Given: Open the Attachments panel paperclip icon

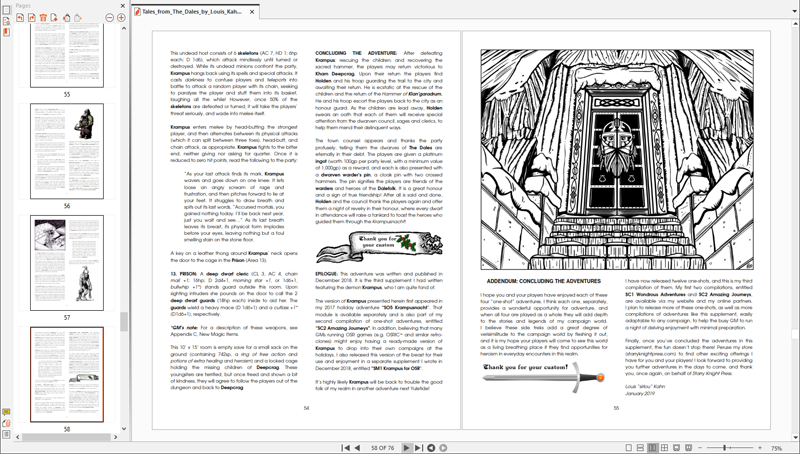Looking at the screenshot, I should coord(6,424).
